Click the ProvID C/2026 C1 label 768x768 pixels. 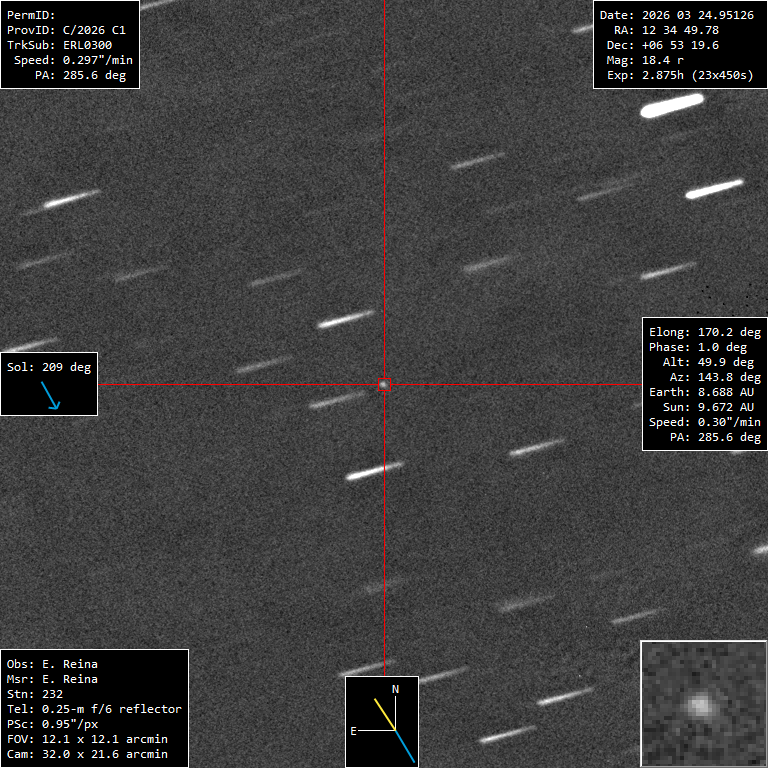pos(66,30)
